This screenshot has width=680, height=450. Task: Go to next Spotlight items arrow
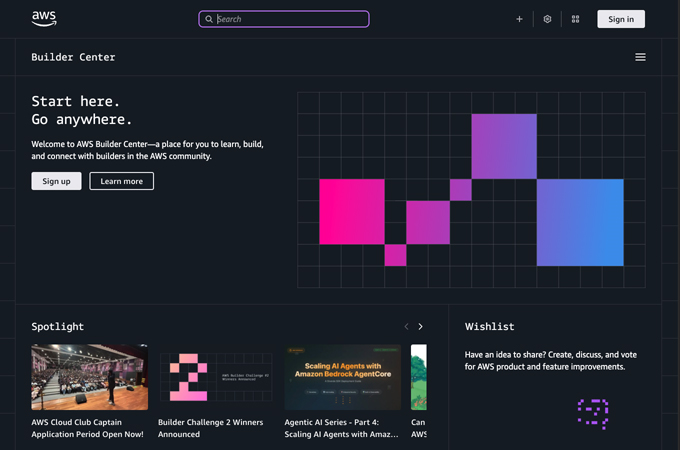(x=420, y=326)
